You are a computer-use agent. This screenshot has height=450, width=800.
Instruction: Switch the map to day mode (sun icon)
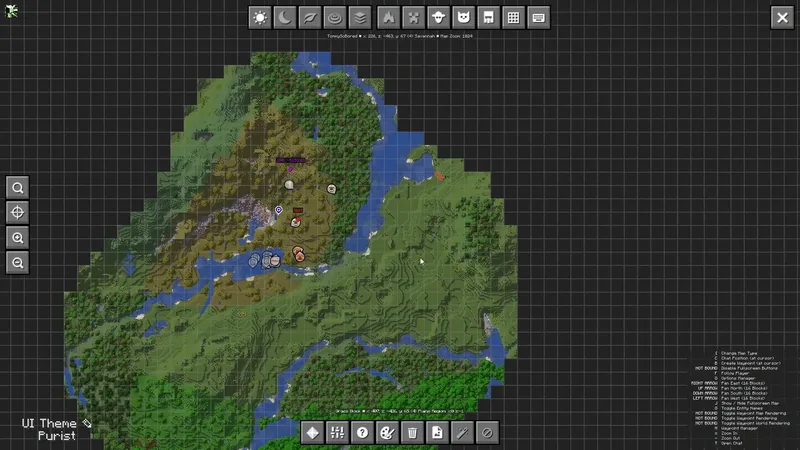pyautogui.click(x=260, y=18)
